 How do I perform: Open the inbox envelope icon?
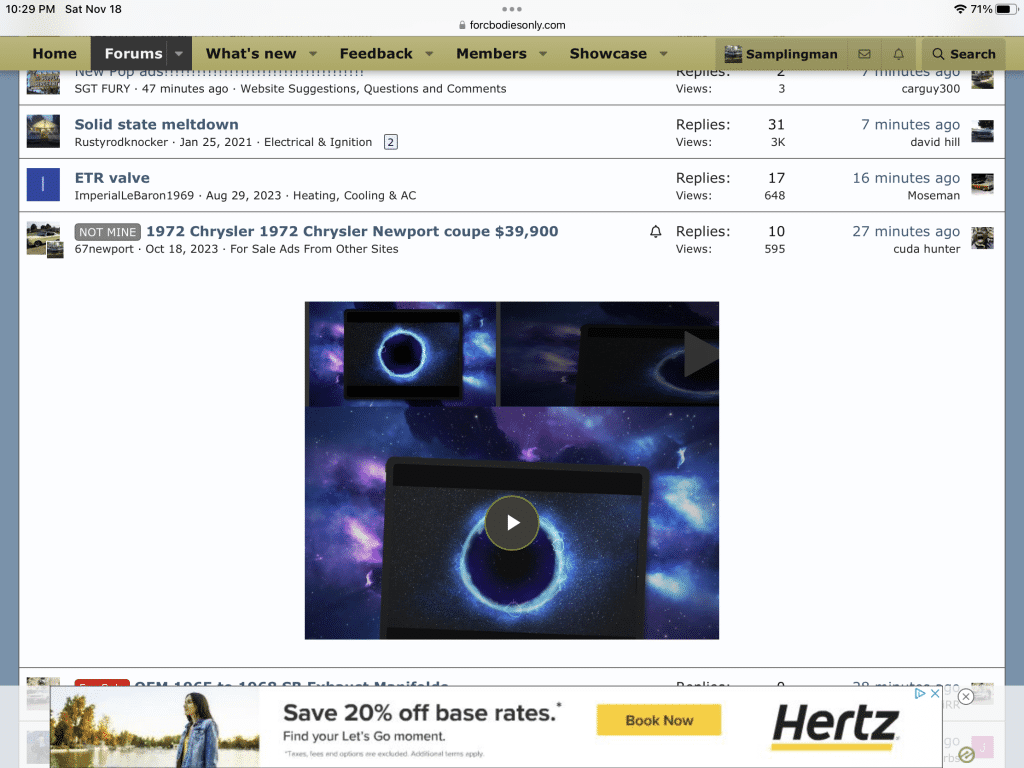pos(864,54)
